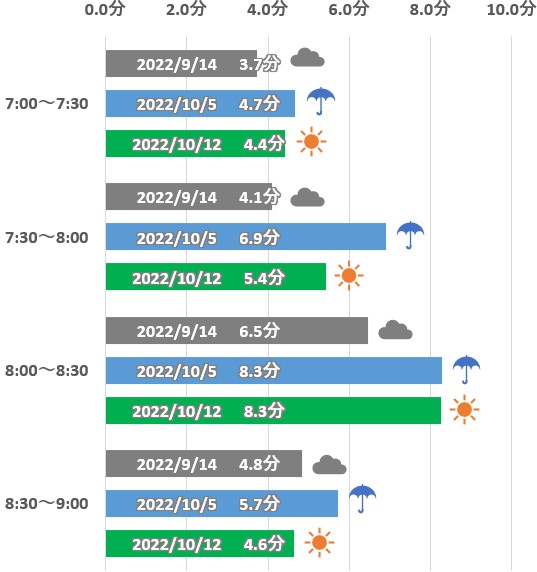The width and height of the screenshot is (537, 572).
Task: Click the sun icon beside 4.4分 bar
Action: pyautogui.click(x=311, y=142)
